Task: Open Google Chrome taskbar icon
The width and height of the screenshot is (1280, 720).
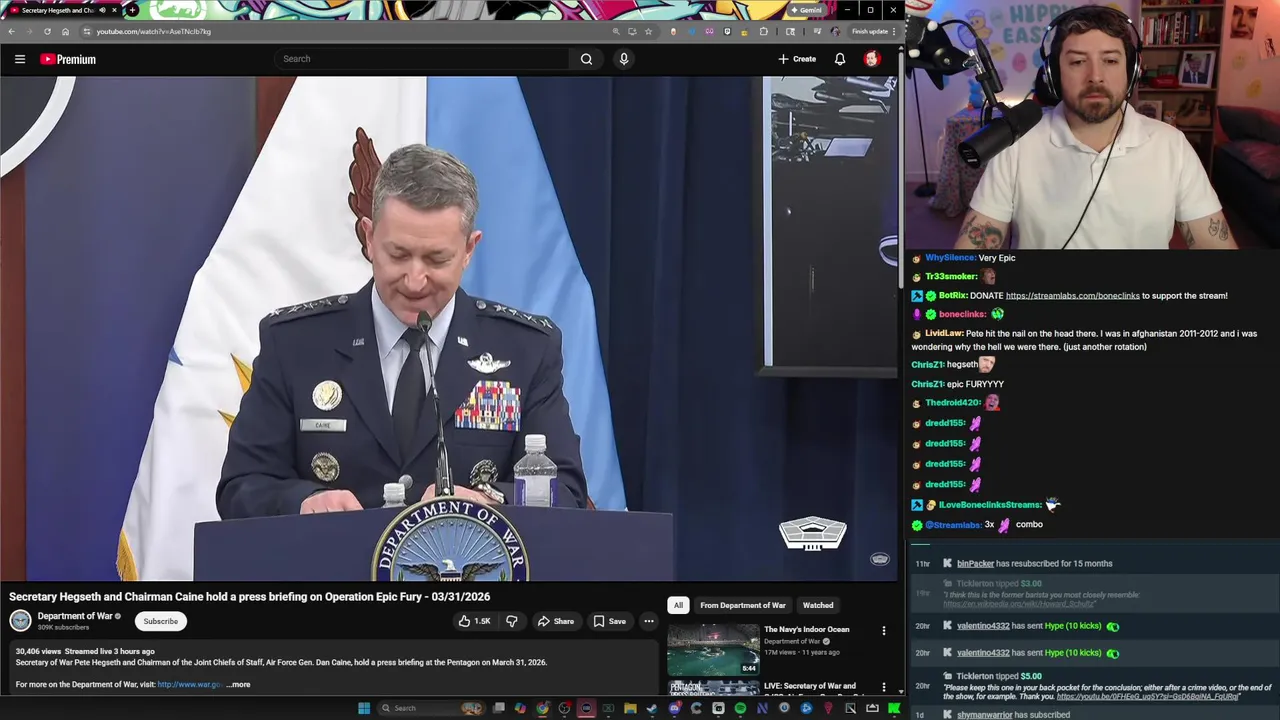Action: (x=542, y=708)
